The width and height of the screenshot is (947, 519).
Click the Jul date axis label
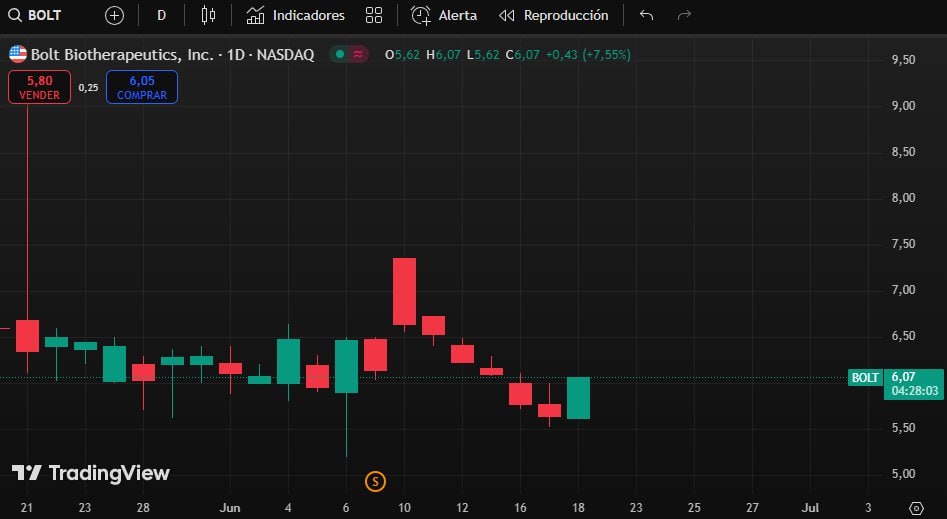810,508
